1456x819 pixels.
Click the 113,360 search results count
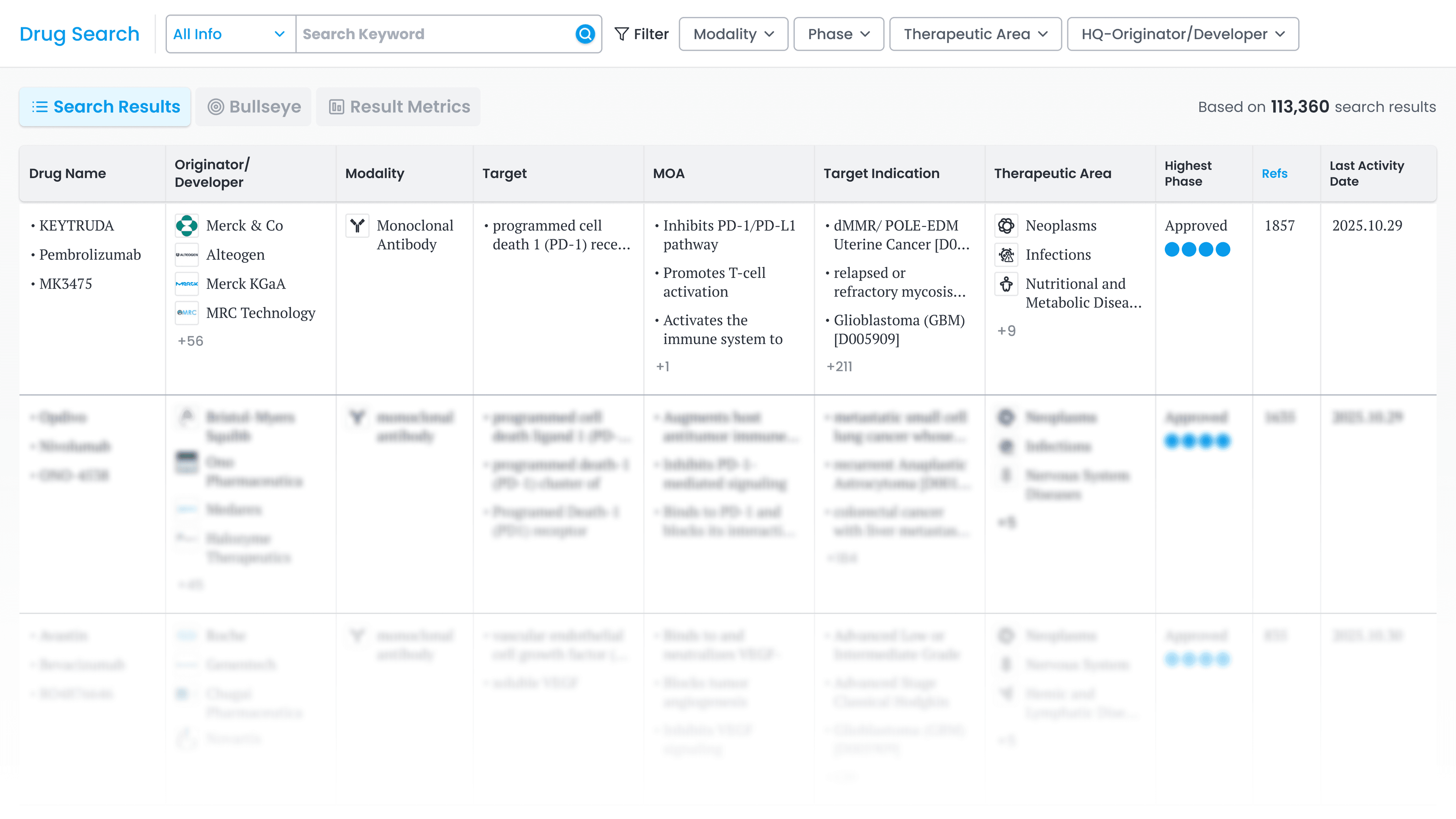click(x=1299, y=107)
